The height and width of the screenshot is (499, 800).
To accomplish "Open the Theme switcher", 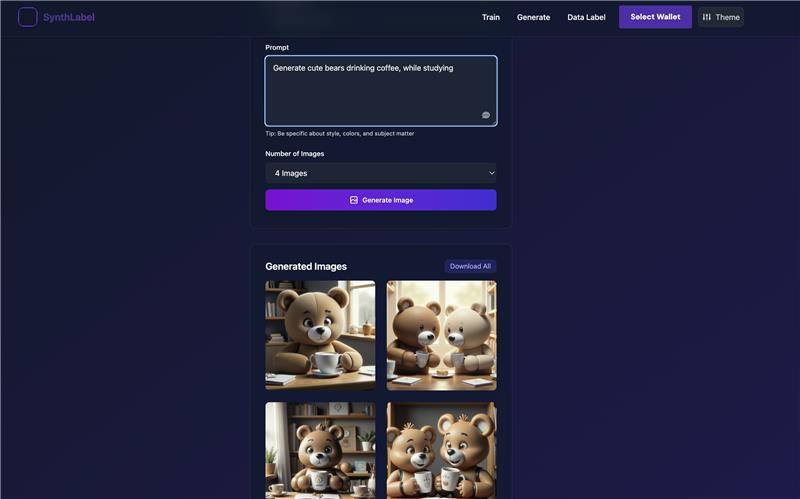I will [x=720, y=17].
